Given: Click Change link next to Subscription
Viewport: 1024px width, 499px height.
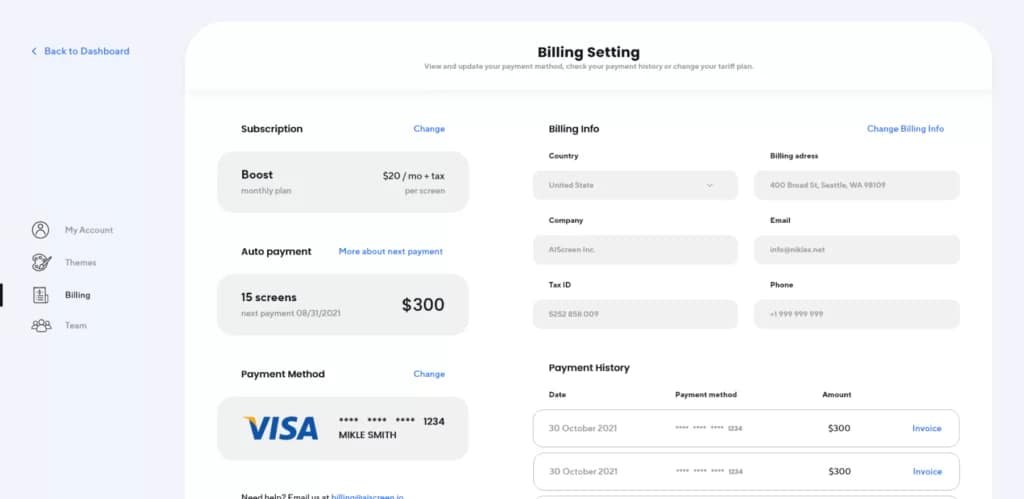Looking at the screenshot, I should point(429,129).
